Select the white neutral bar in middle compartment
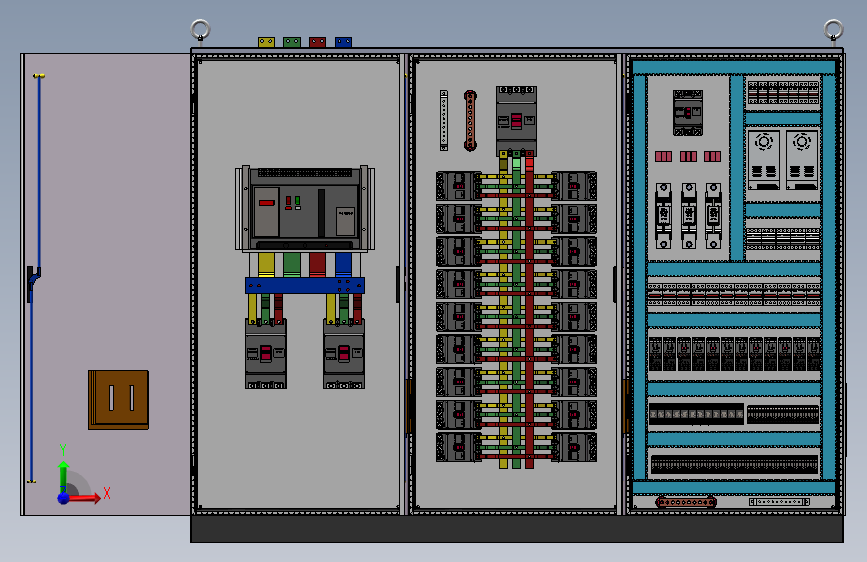This screenshot has width=867, height=562. coord(443,120)
